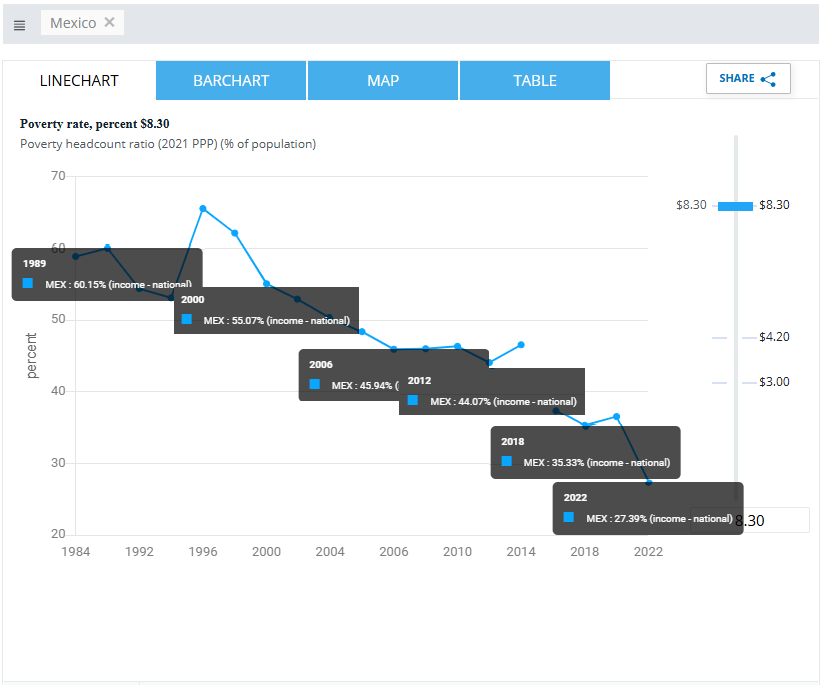This screenshot has height=685, width=825.
Task: Open the hamburger menu icon
Action: click(x=20, y=24)
